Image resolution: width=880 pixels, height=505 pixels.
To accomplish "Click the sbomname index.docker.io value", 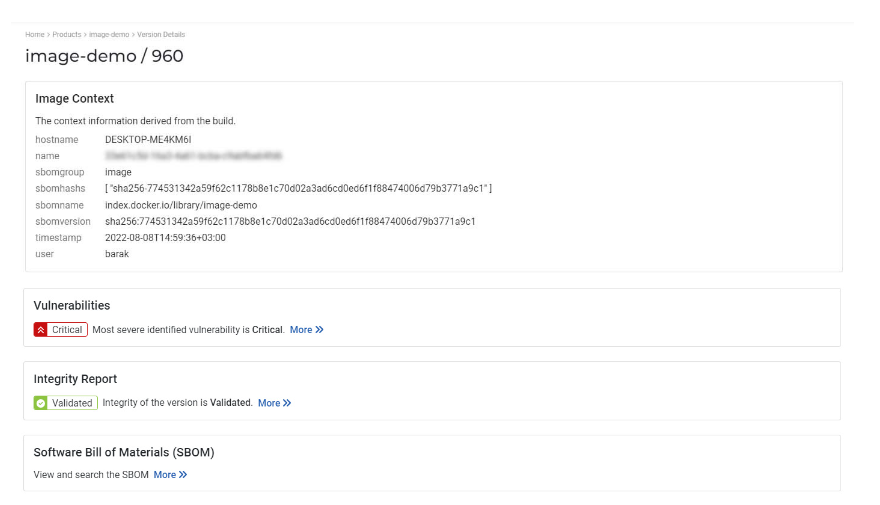I will click(x=181, y=205).
